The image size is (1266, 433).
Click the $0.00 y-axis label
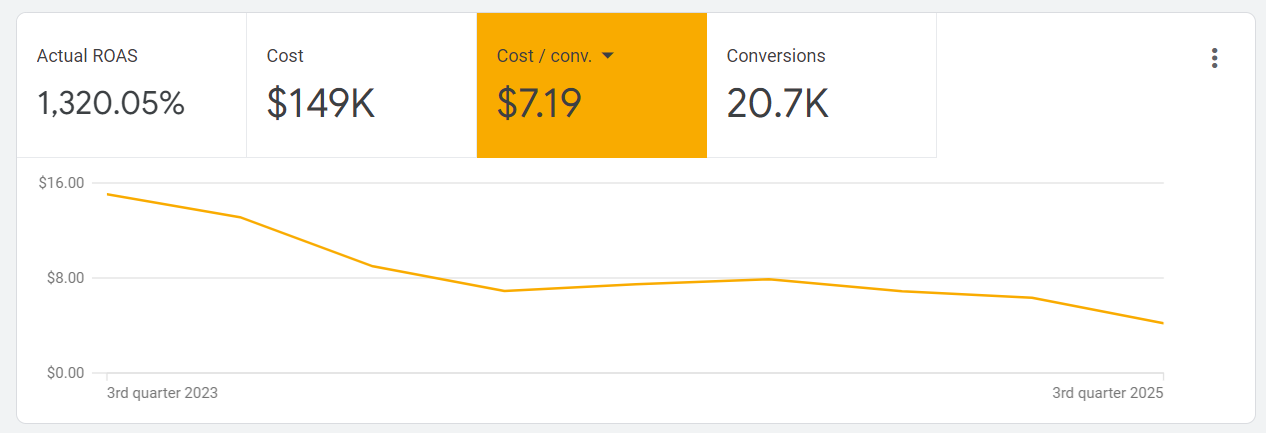[65, 373]
